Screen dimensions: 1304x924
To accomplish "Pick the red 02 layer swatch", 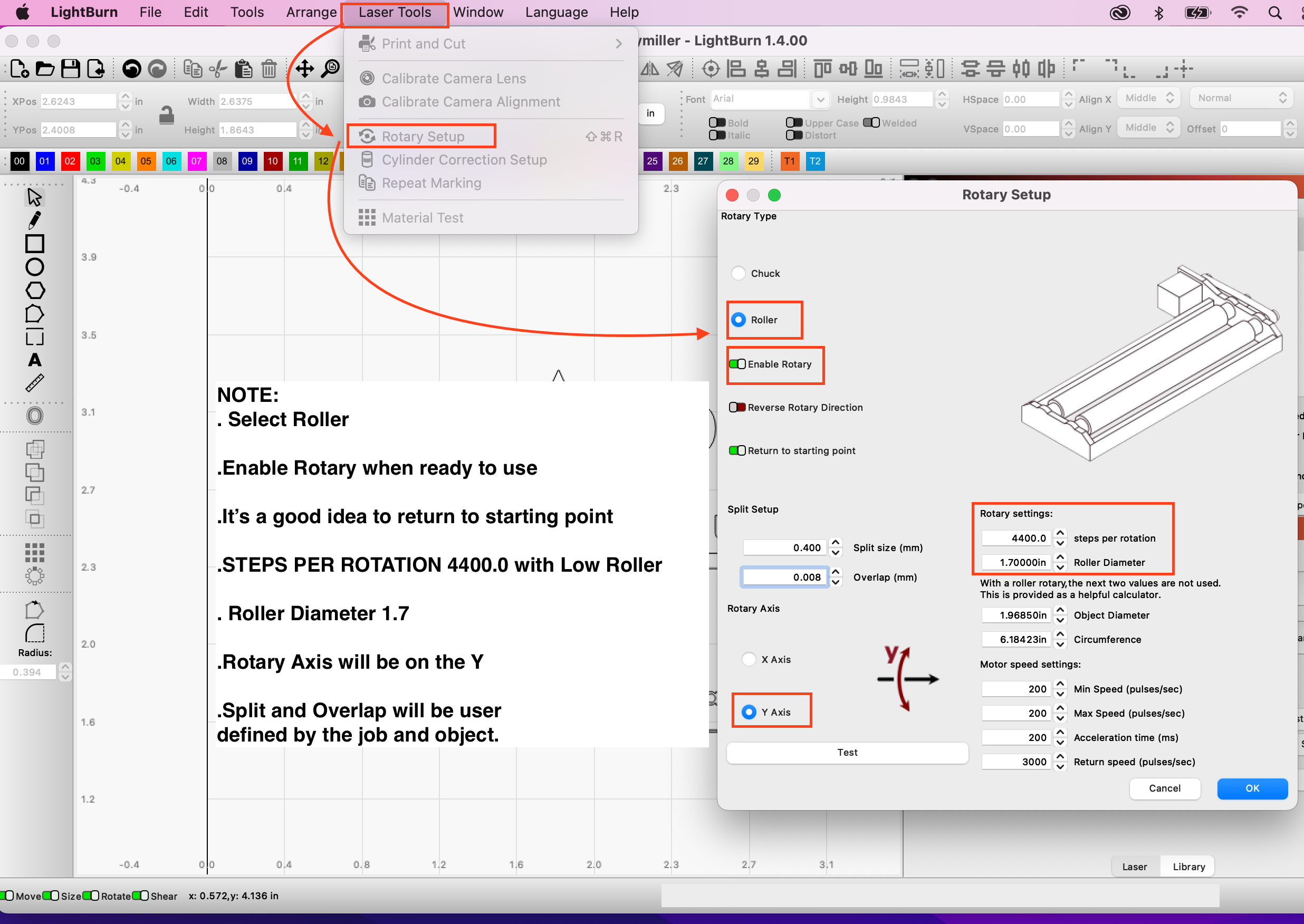I will pyautogui.click(x=70, y=161).
